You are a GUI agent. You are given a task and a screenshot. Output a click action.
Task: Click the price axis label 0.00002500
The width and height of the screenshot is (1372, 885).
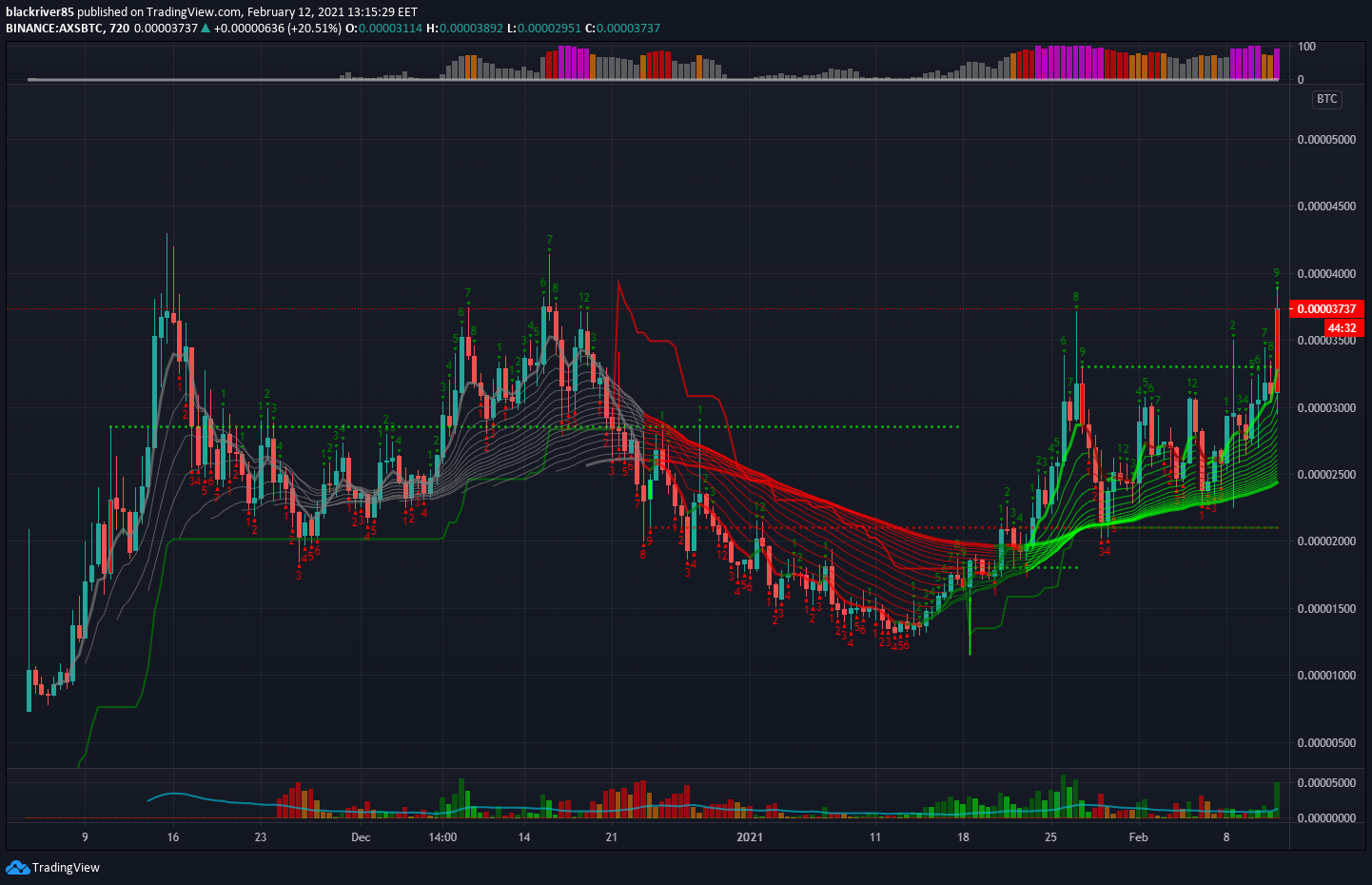[x=1327, y=475]
